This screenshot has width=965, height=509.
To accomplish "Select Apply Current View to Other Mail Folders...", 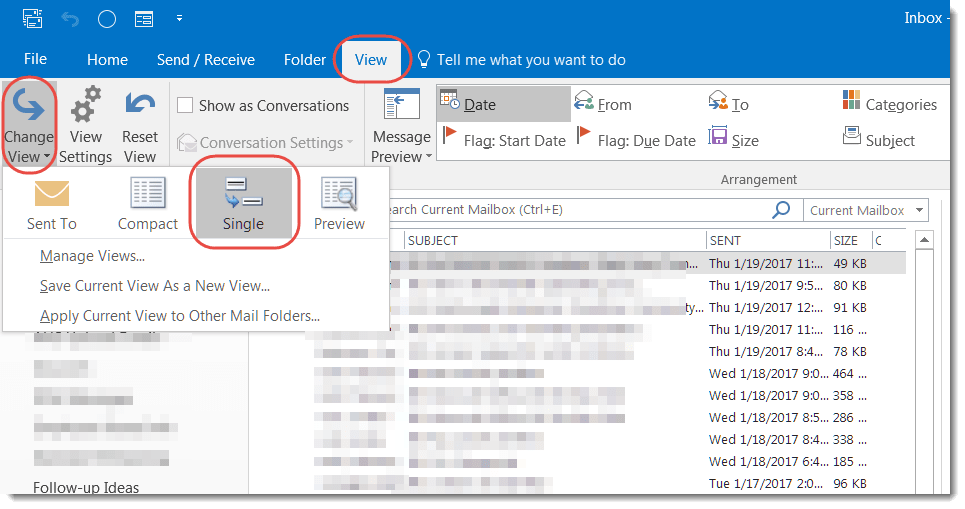I will coord(180,316).
